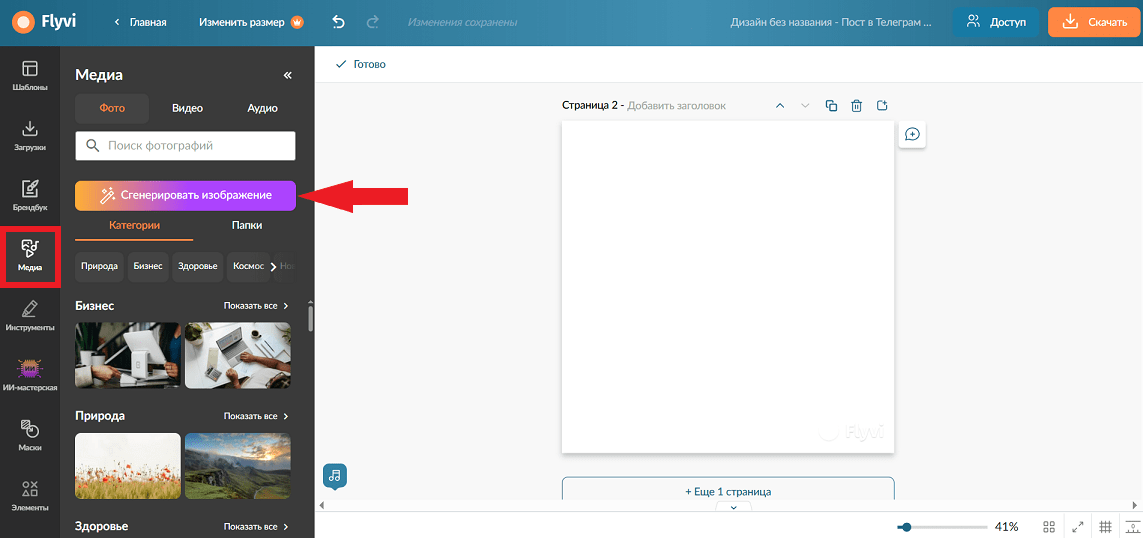Move page up using the up chevron

point(779,106)
